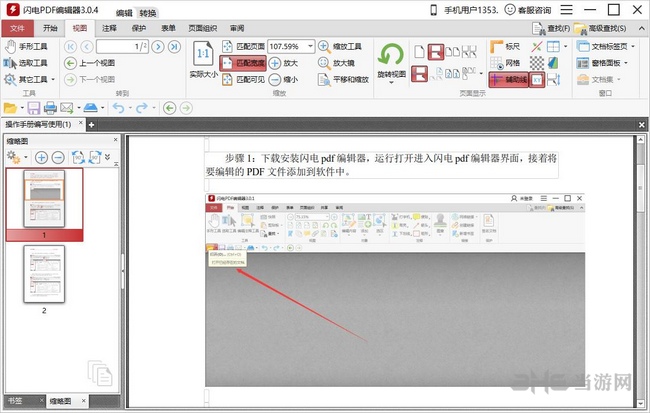Open 平移和缩放 pan and zoom
The height and width of the screenshot is (413, 650).
tap(343, 79)
